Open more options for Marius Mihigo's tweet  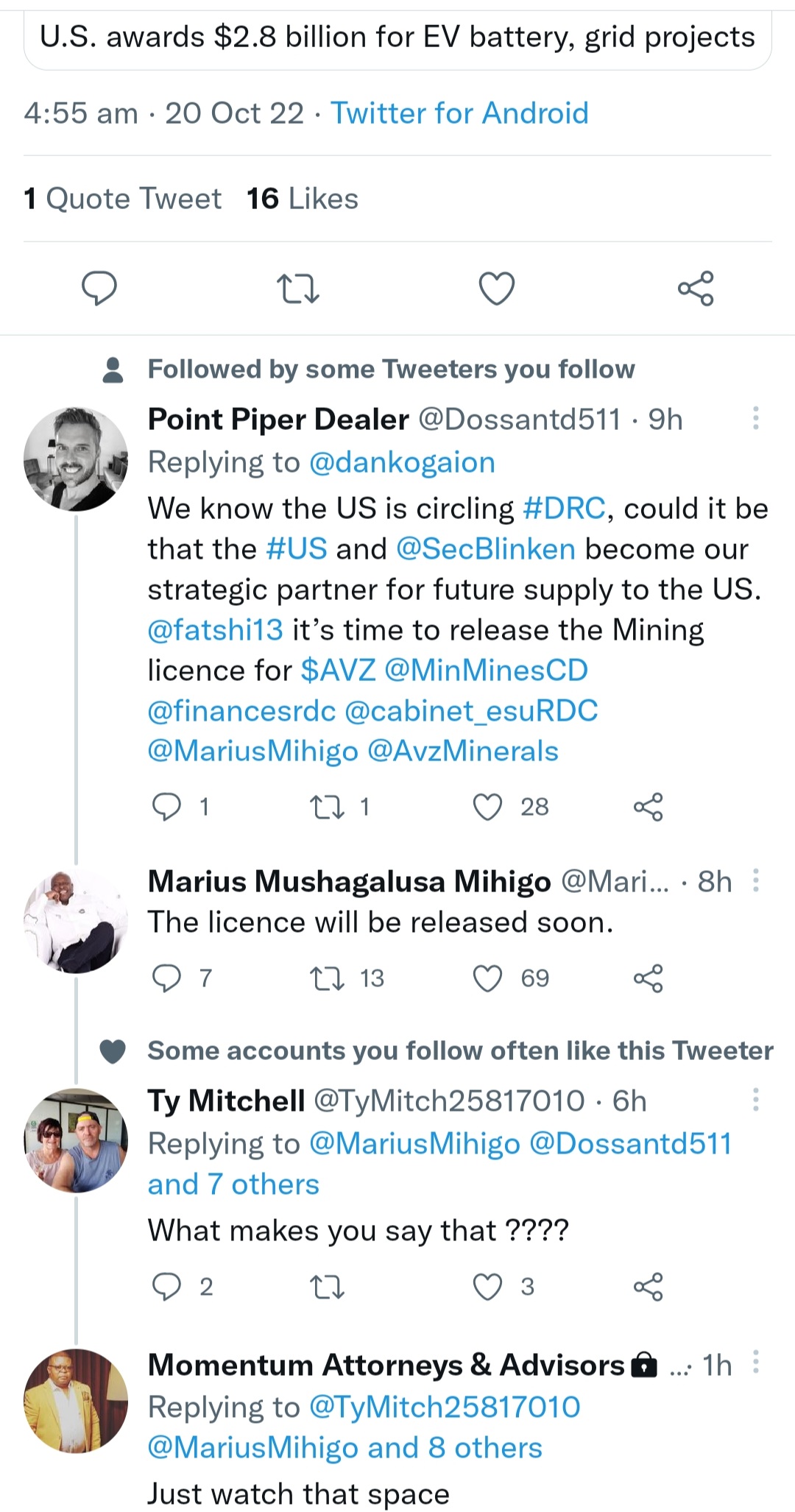(755, 880)
